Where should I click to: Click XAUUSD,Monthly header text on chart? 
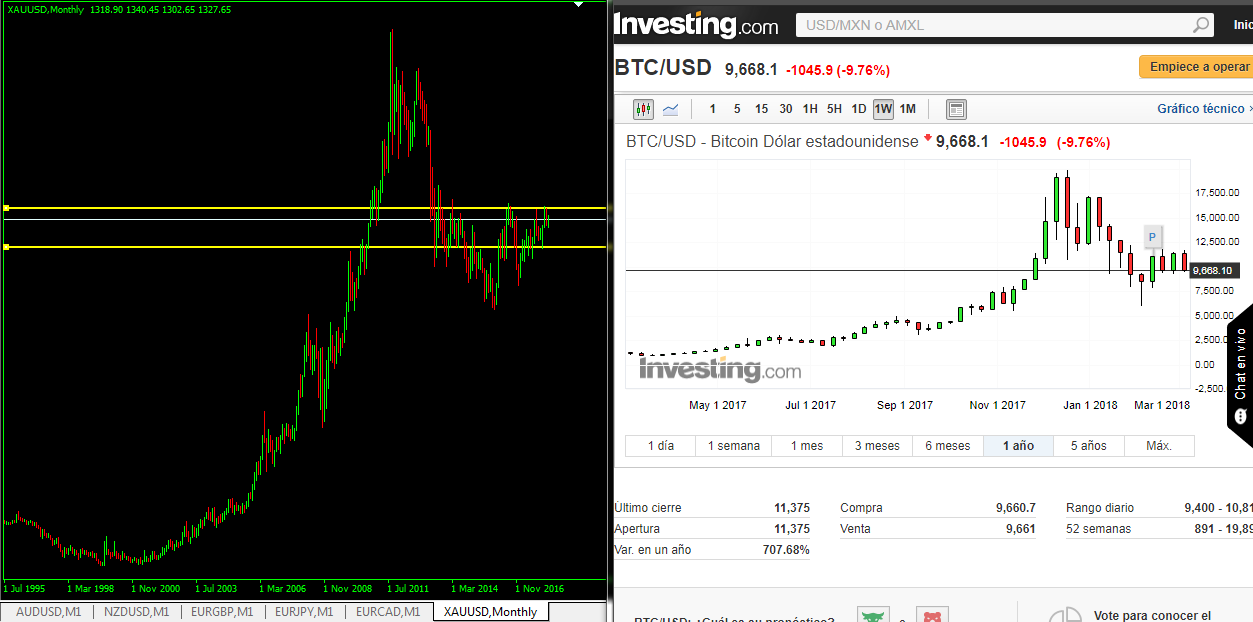coord(45,9)
